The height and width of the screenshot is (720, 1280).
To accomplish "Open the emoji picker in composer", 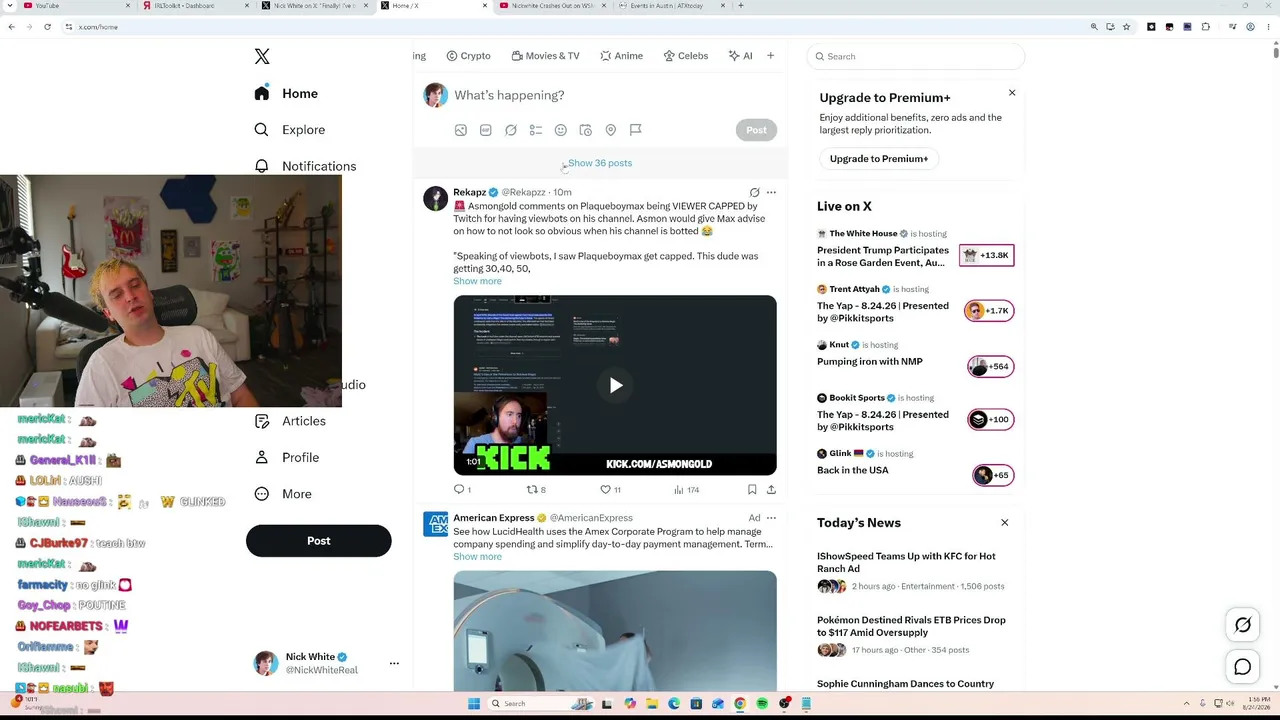I will coord(561,130).
